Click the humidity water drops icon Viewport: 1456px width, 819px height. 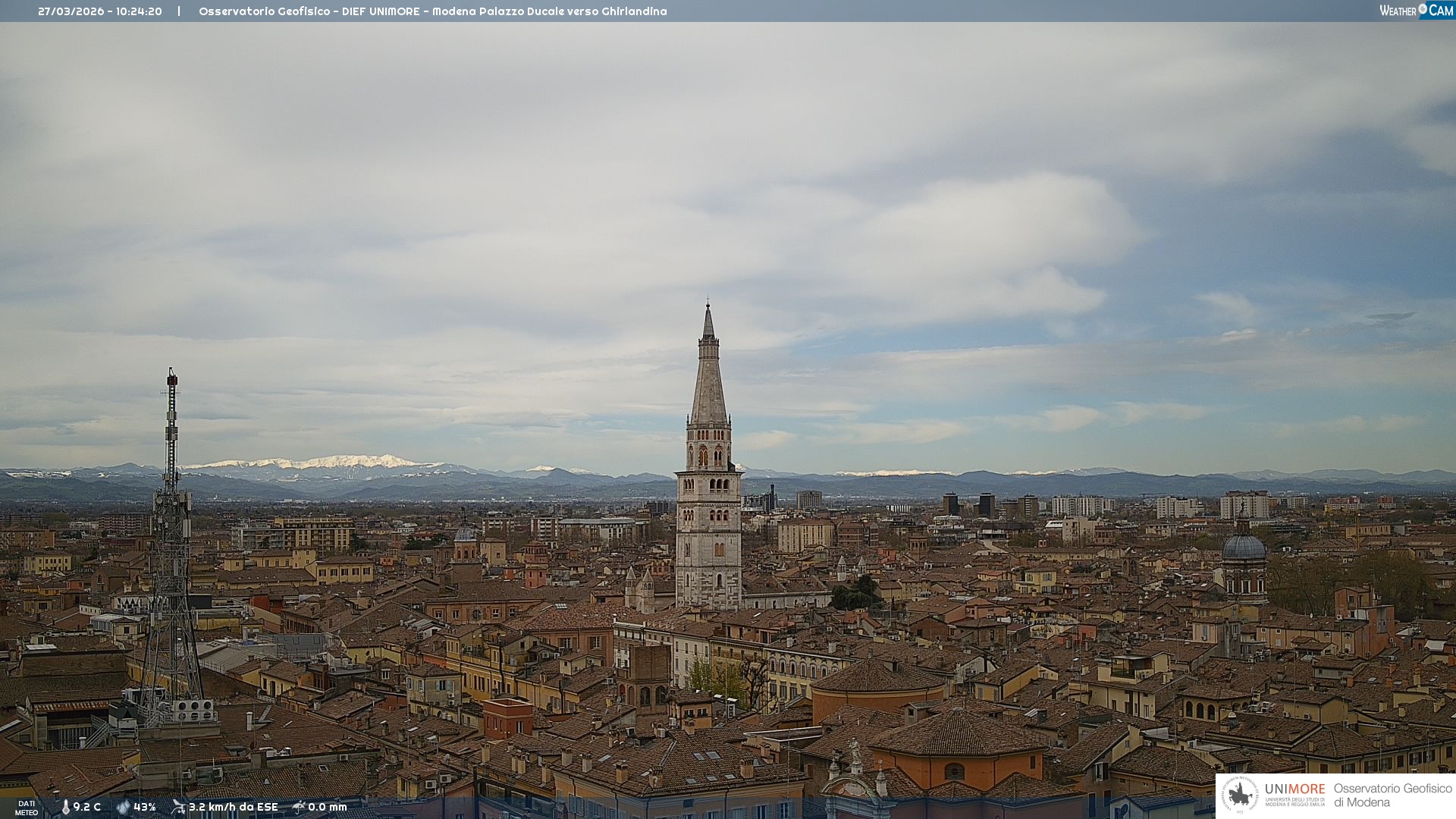click(x=123, y=807)
